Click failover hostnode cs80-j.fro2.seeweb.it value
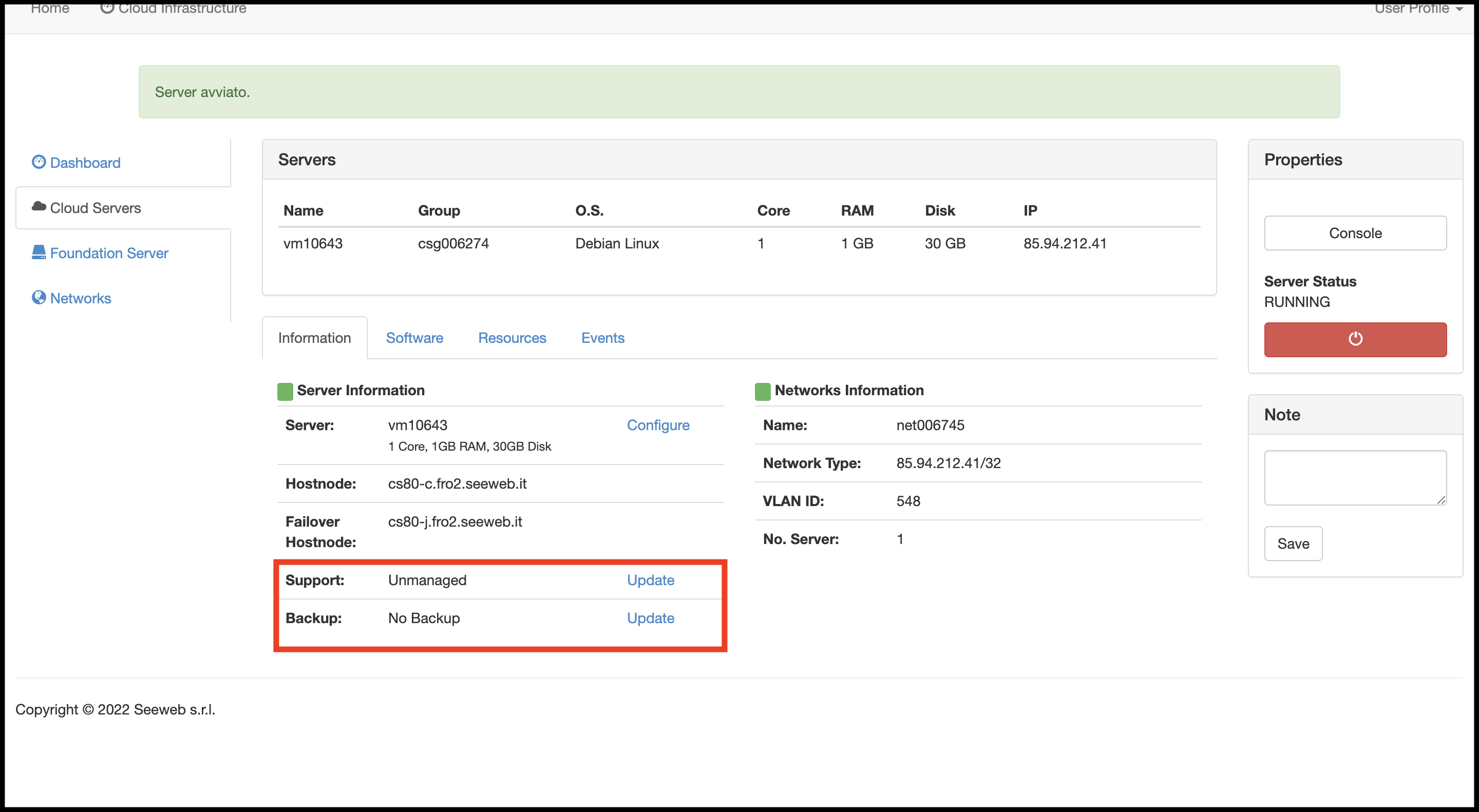Image resolution: width=1479 pixels, height=812 pixels. (456, 521)
